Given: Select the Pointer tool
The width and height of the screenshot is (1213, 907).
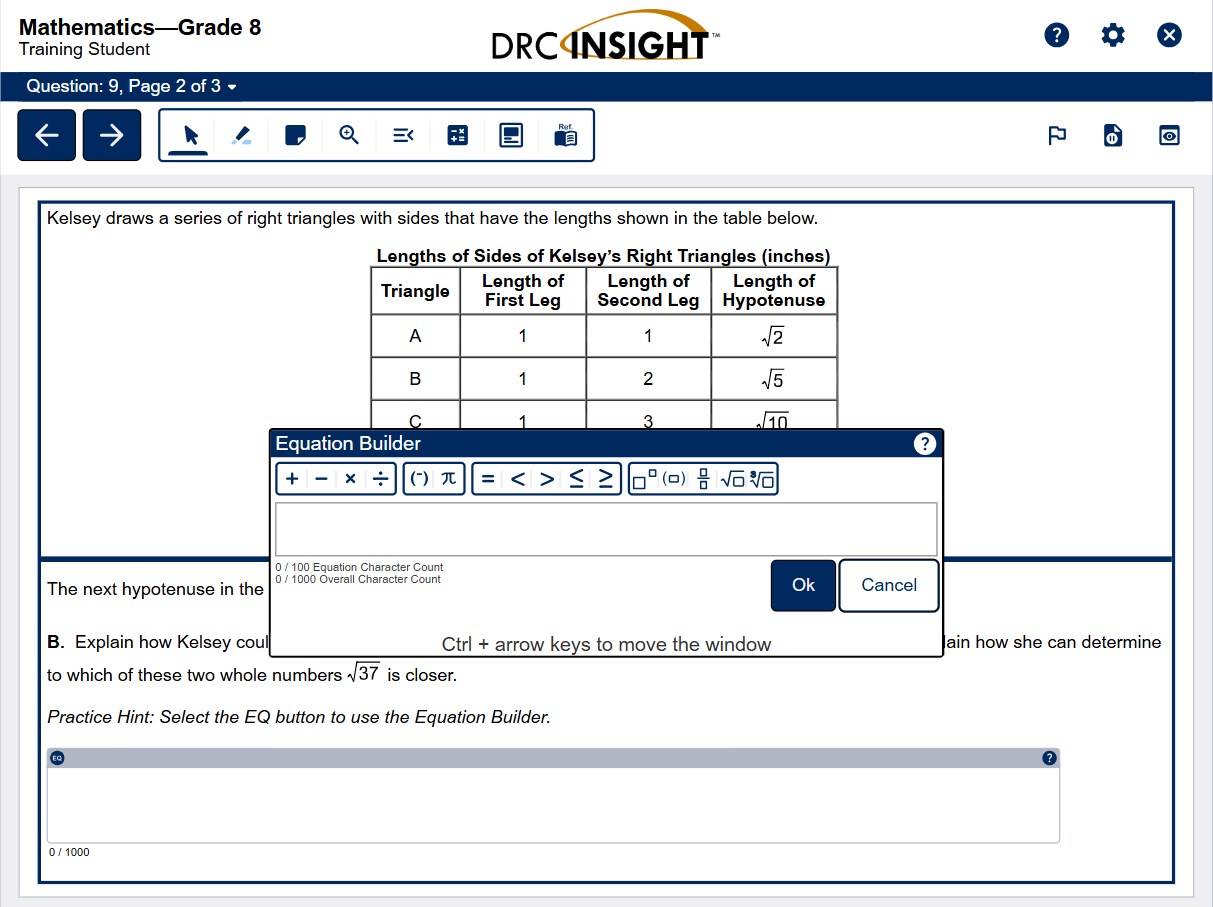Looking at the screenshot, I should (190, 135).
